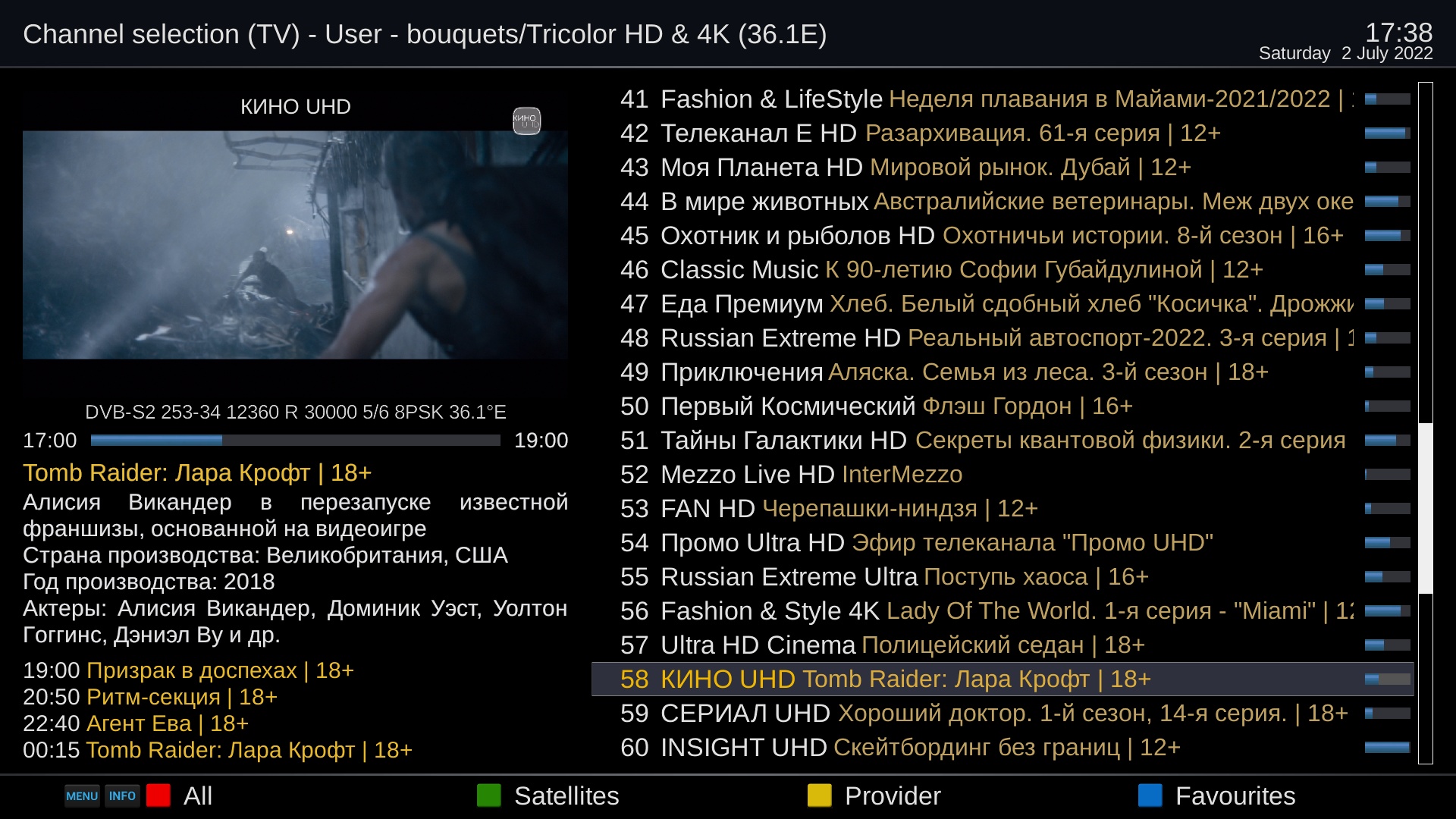
Task: Click the Страна производства description line
Action: (x=265, y=555)
